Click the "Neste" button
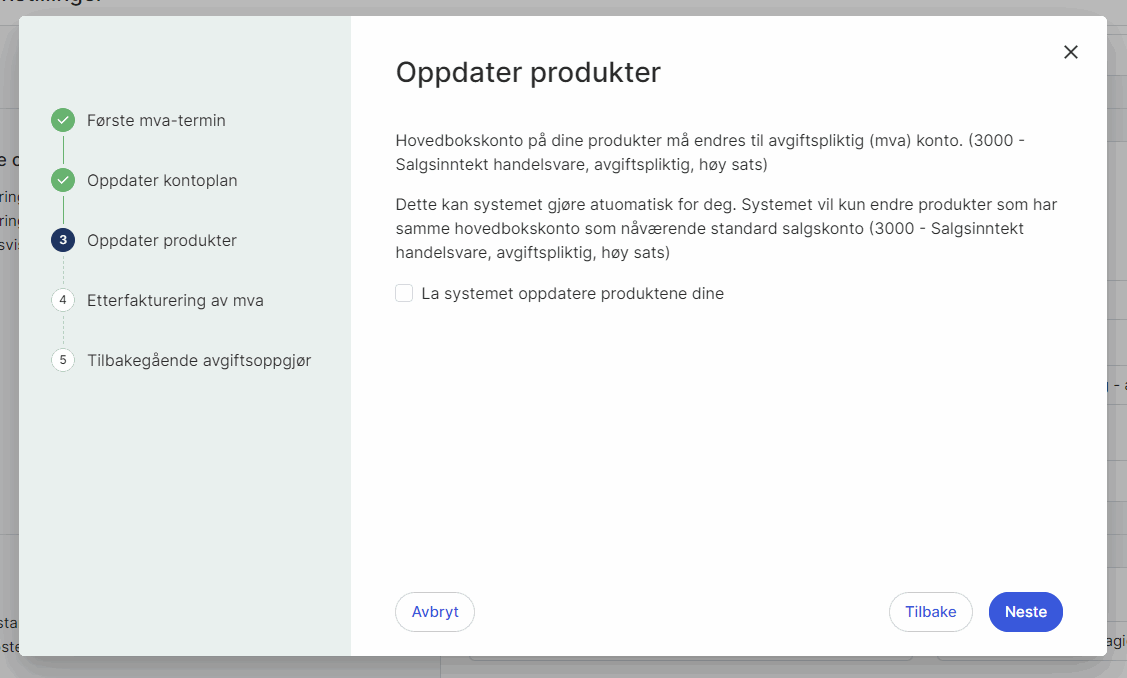Screen dimensions: 1127x678 [x=1025, y=611]
